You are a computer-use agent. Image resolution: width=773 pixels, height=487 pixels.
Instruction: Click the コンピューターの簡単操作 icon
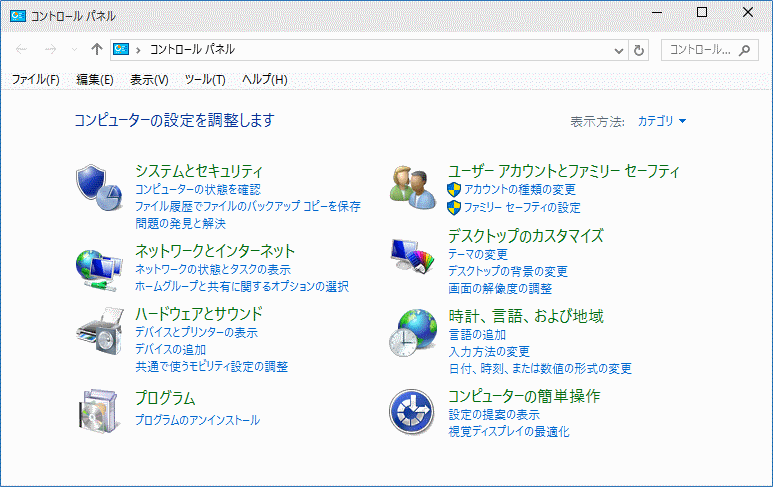pyautogui.click(x=412, y=412)
